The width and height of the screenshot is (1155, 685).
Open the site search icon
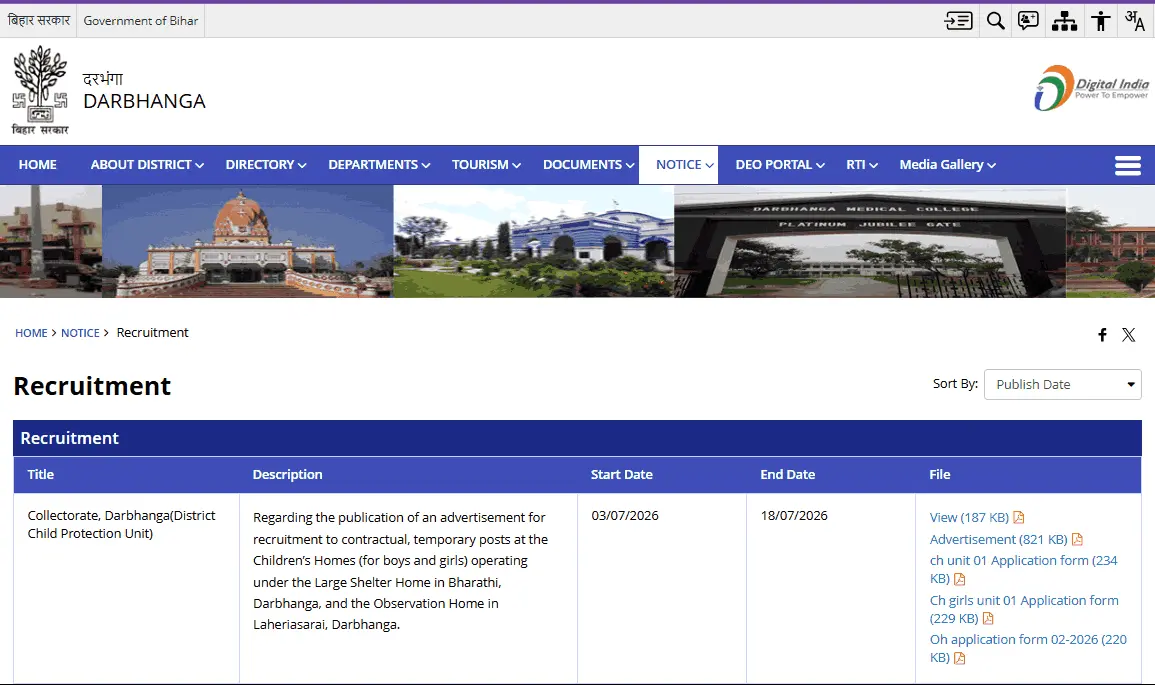[995, 21]
